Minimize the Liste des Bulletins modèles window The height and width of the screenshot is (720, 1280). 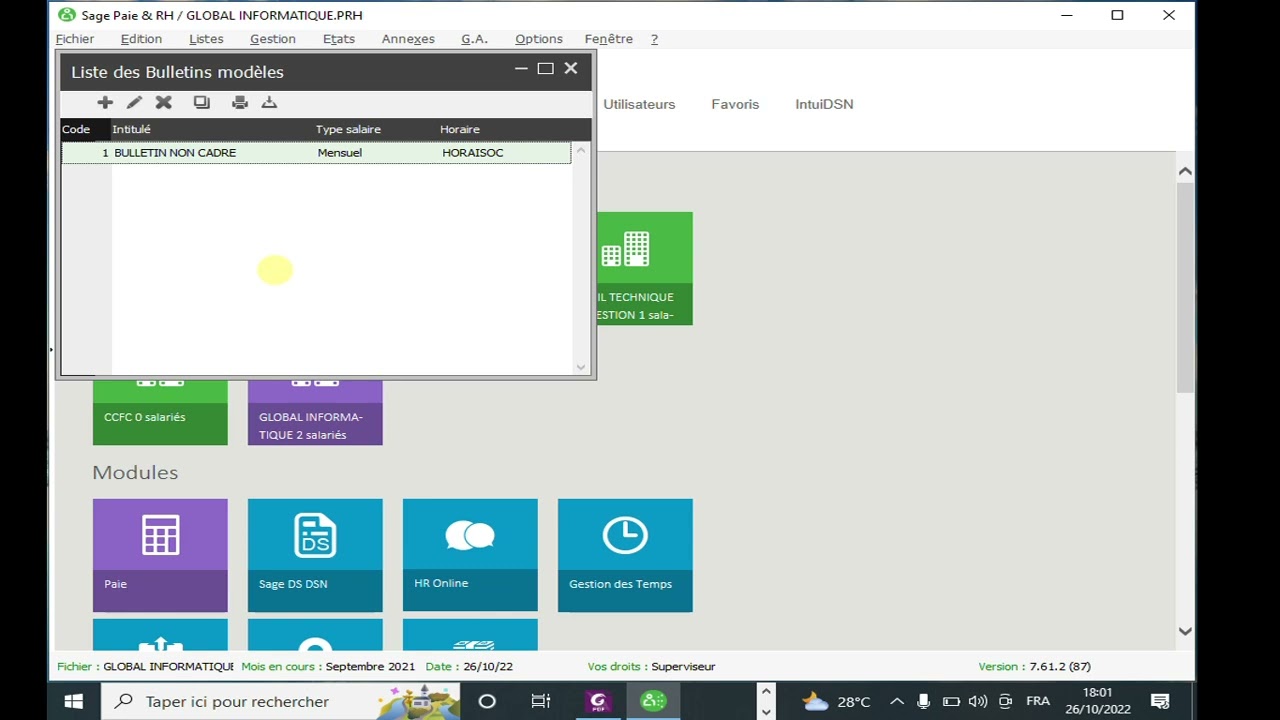click(521, 69)
